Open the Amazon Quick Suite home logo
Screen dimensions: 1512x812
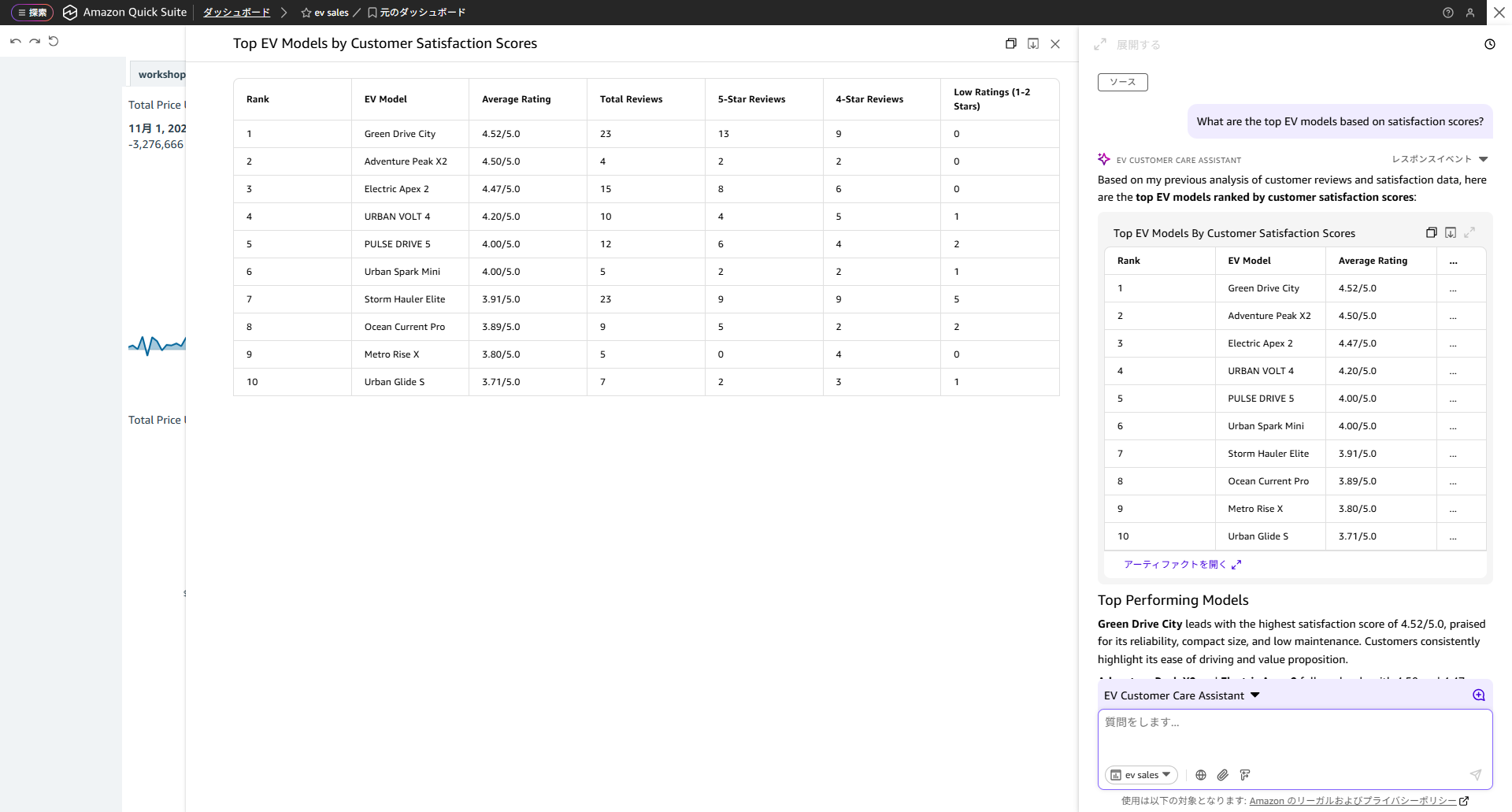pos(70,12)
